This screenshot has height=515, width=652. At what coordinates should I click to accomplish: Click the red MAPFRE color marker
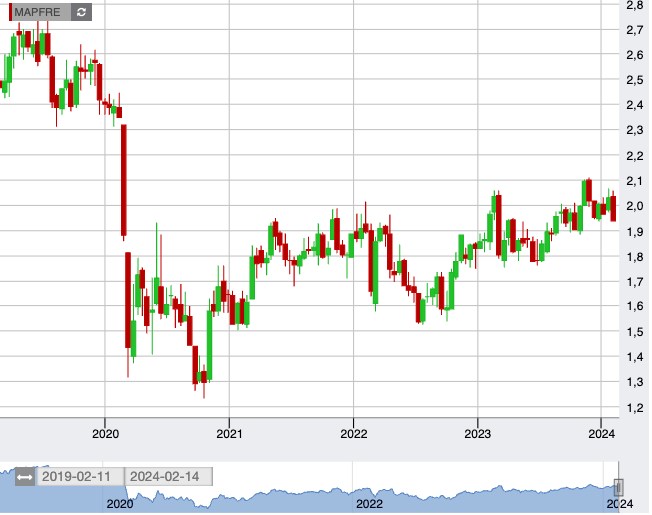pos(10,12)
